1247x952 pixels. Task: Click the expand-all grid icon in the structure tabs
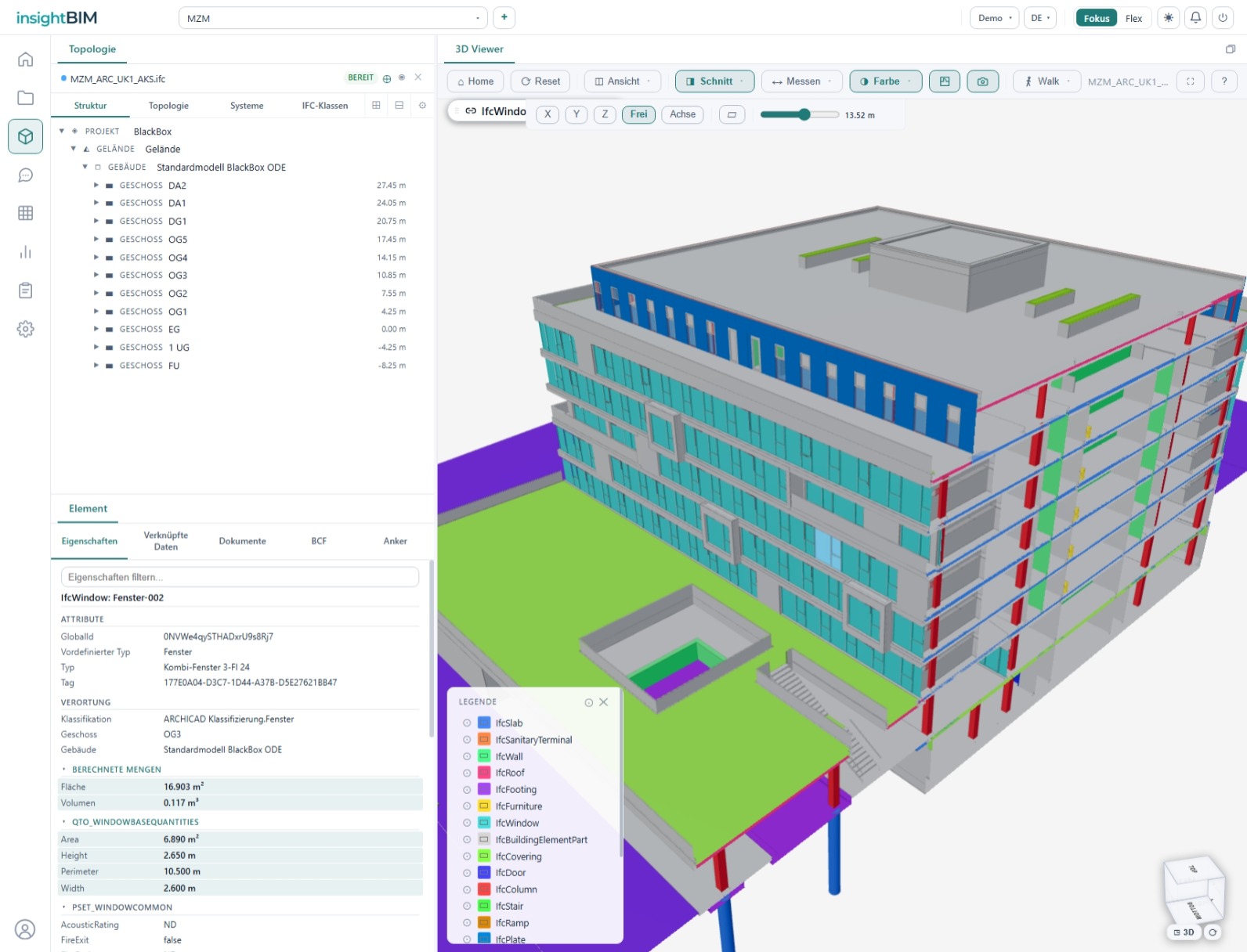[376, 105]
